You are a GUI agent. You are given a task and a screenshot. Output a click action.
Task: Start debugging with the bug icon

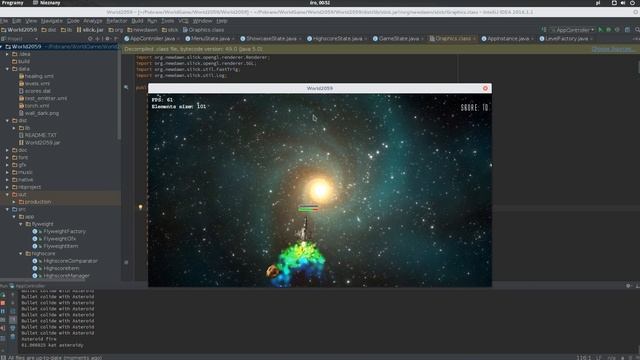[609, 30]
